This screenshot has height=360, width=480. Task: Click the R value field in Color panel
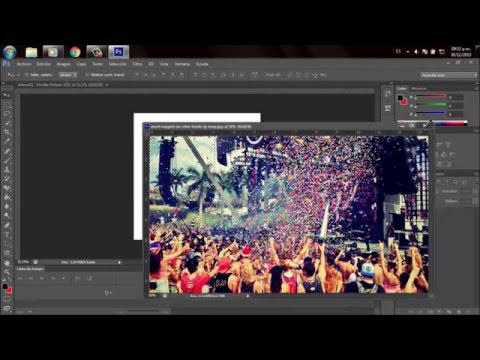click(x=455, y=97)
